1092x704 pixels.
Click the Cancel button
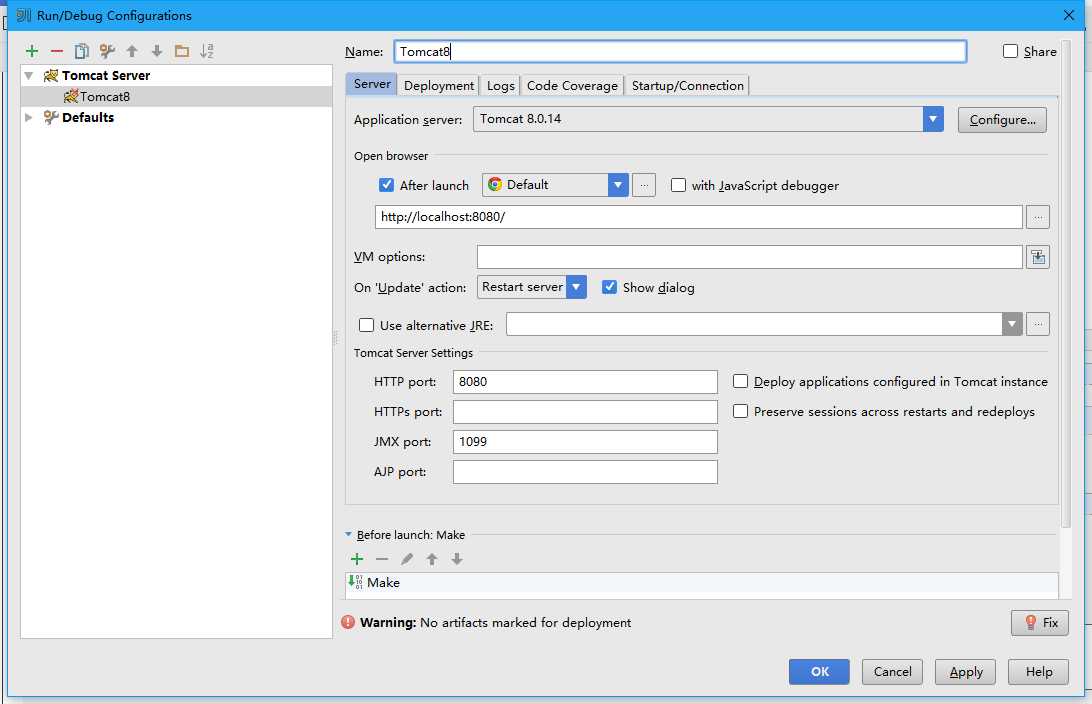coord(892,671)
